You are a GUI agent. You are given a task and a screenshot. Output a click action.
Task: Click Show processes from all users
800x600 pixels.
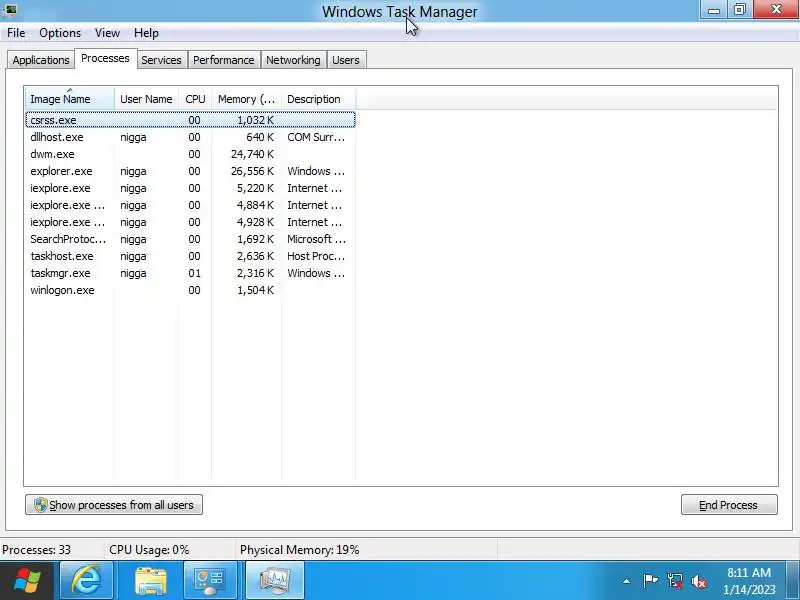[114, 505]
